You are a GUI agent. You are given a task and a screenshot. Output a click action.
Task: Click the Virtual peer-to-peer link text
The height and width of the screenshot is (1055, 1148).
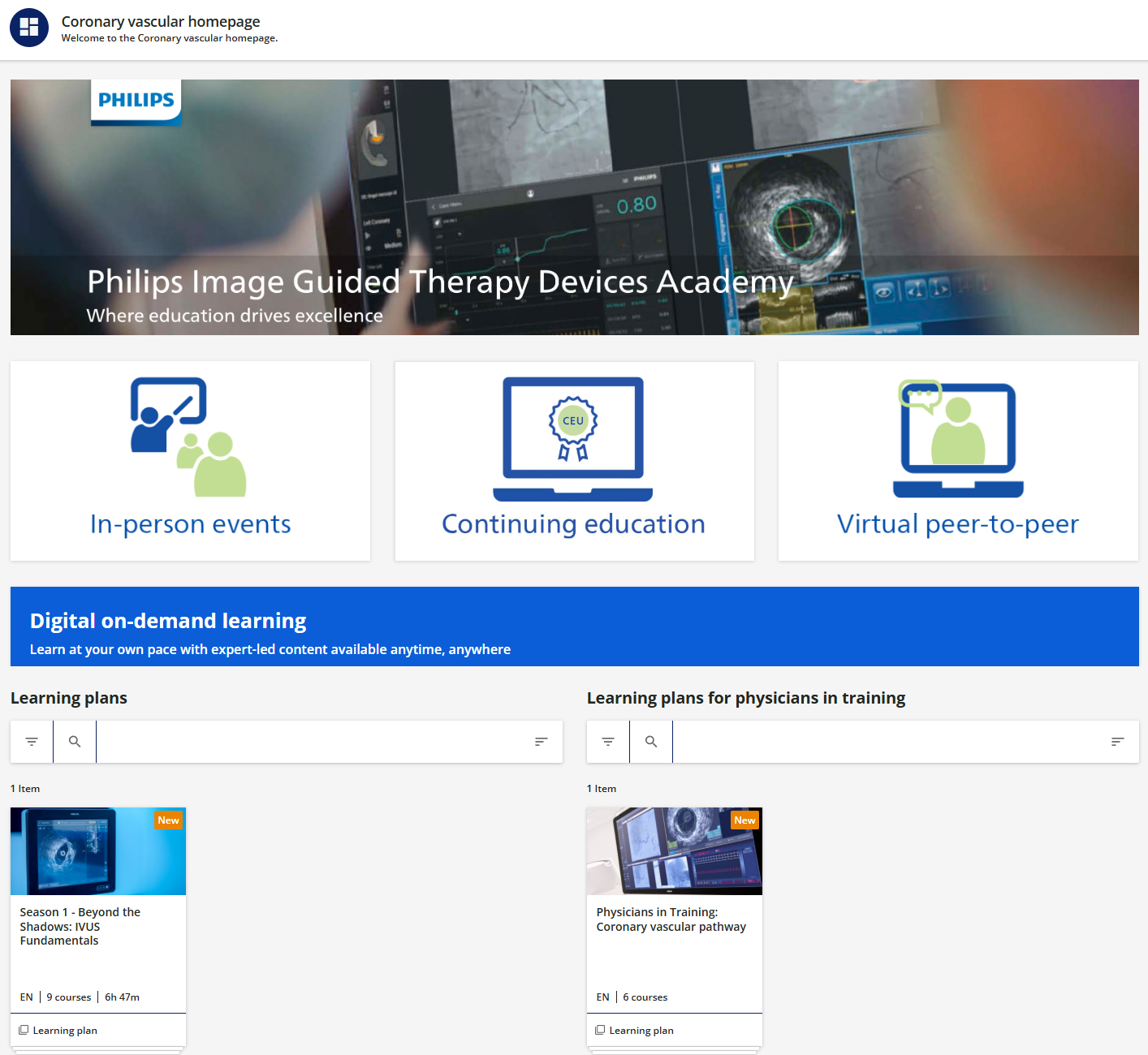pyautogui.click(x=958, y=524)
